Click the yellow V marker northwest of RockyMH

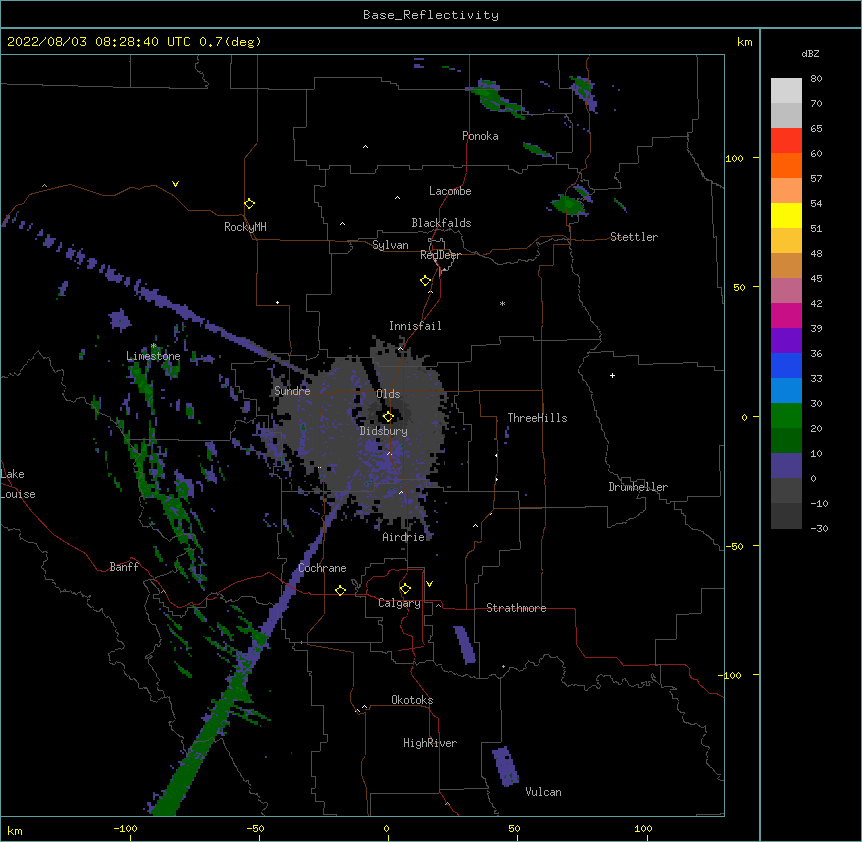click(175, 184)
